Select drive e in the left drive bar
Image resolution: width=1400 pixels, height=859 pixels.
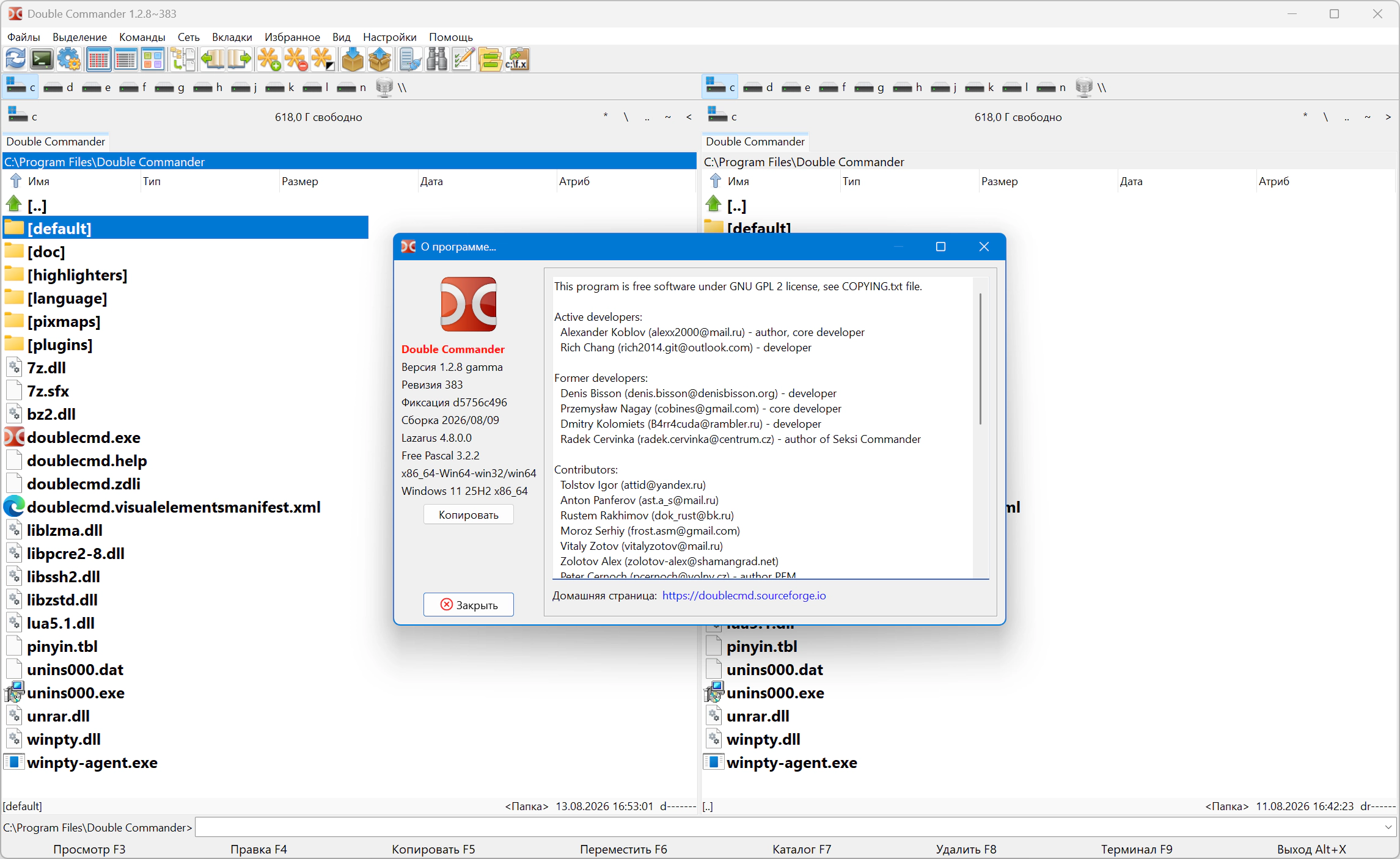pyautogui.click(x=97, y=87)
